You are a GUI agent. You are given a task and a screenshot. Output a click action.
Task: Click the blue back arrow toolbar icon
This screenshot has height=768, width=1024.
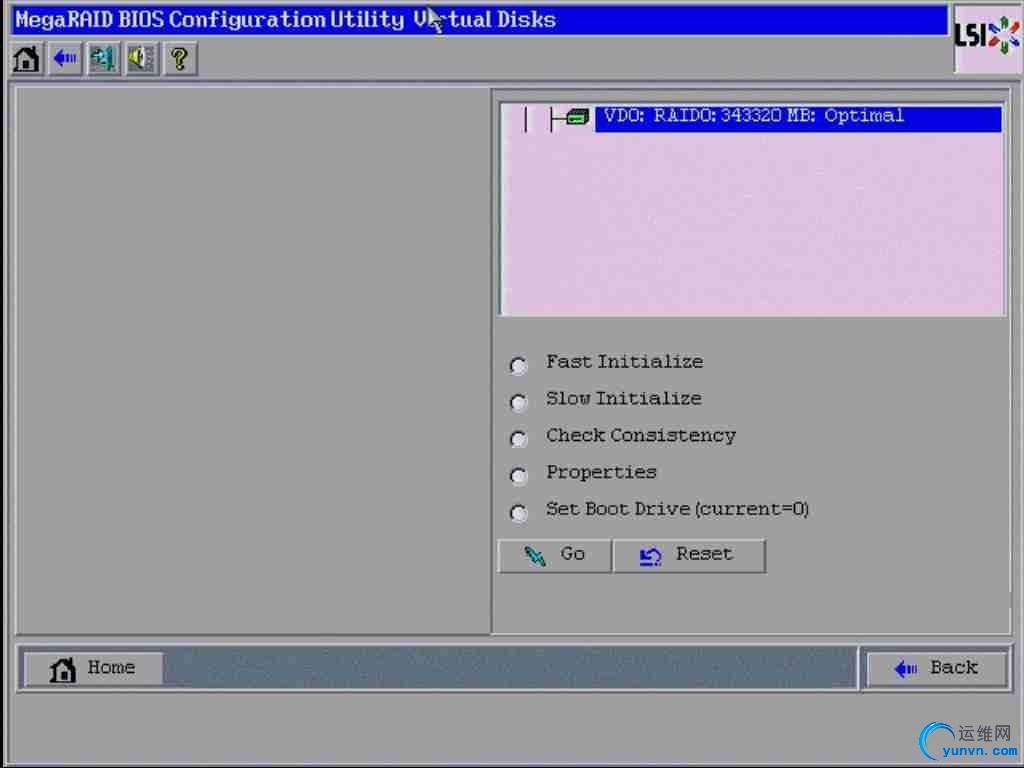click(65, 59)
